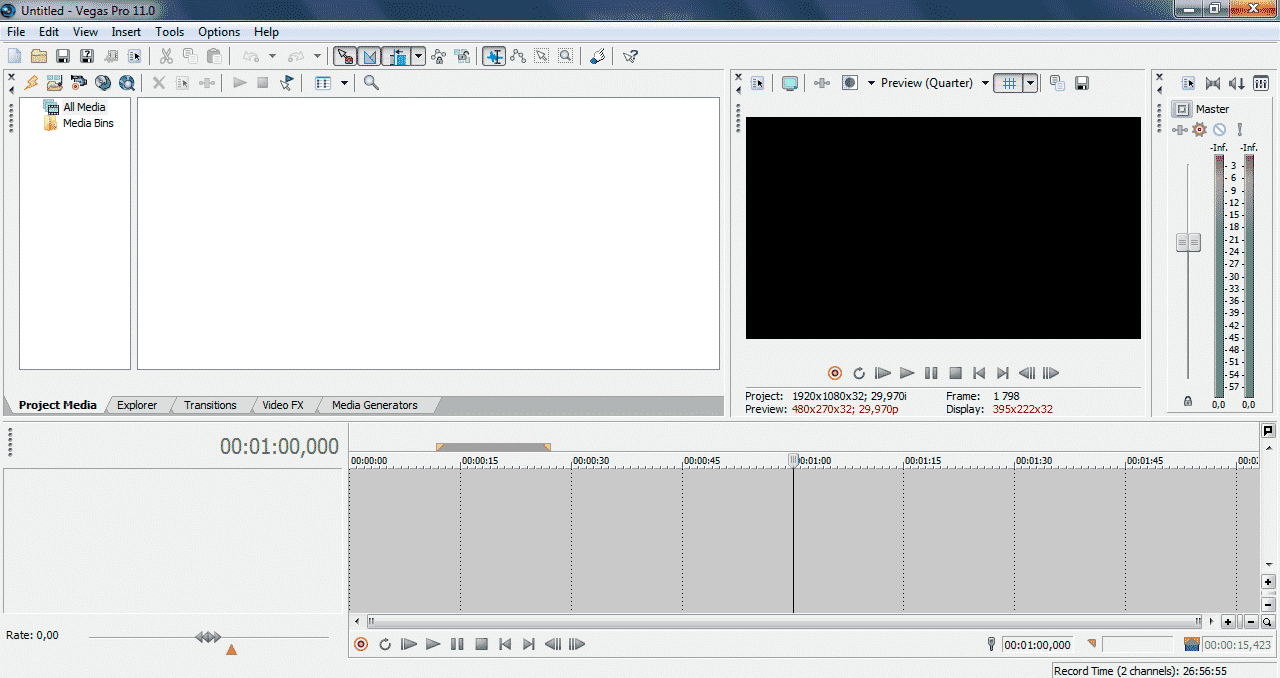
Task: Open the Views dropdown in Project Media
Action: click(344, 83)
